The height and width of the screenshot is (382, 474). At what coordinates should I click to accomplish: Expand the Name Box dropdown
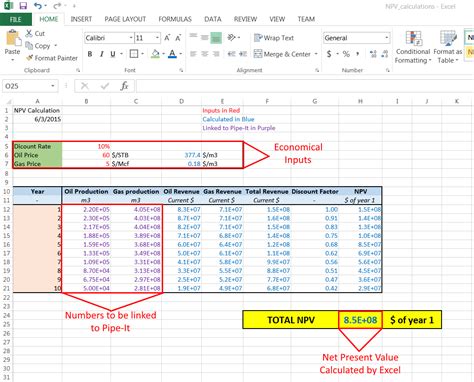(53, 86)
